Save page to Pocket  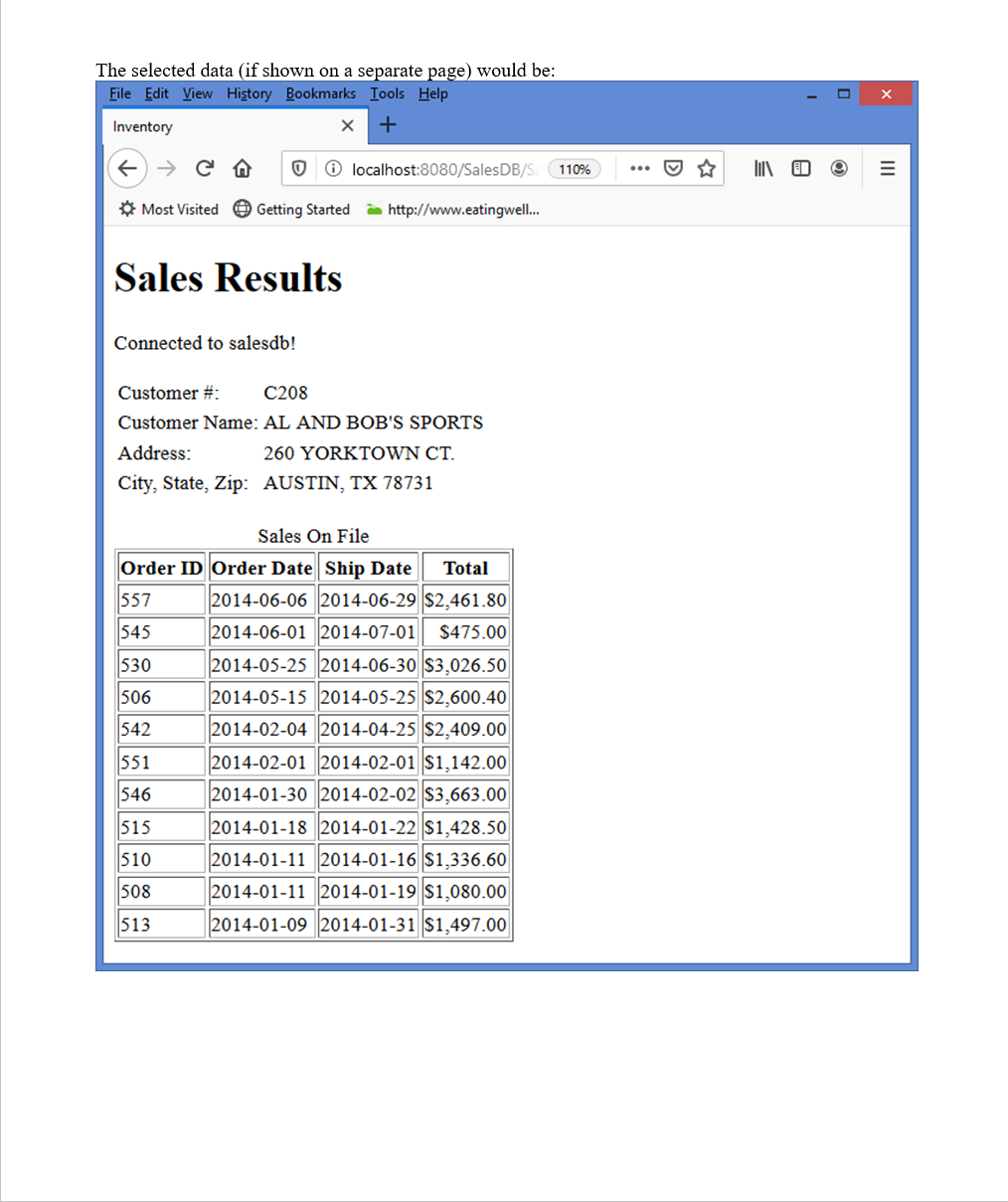(673, 168)
